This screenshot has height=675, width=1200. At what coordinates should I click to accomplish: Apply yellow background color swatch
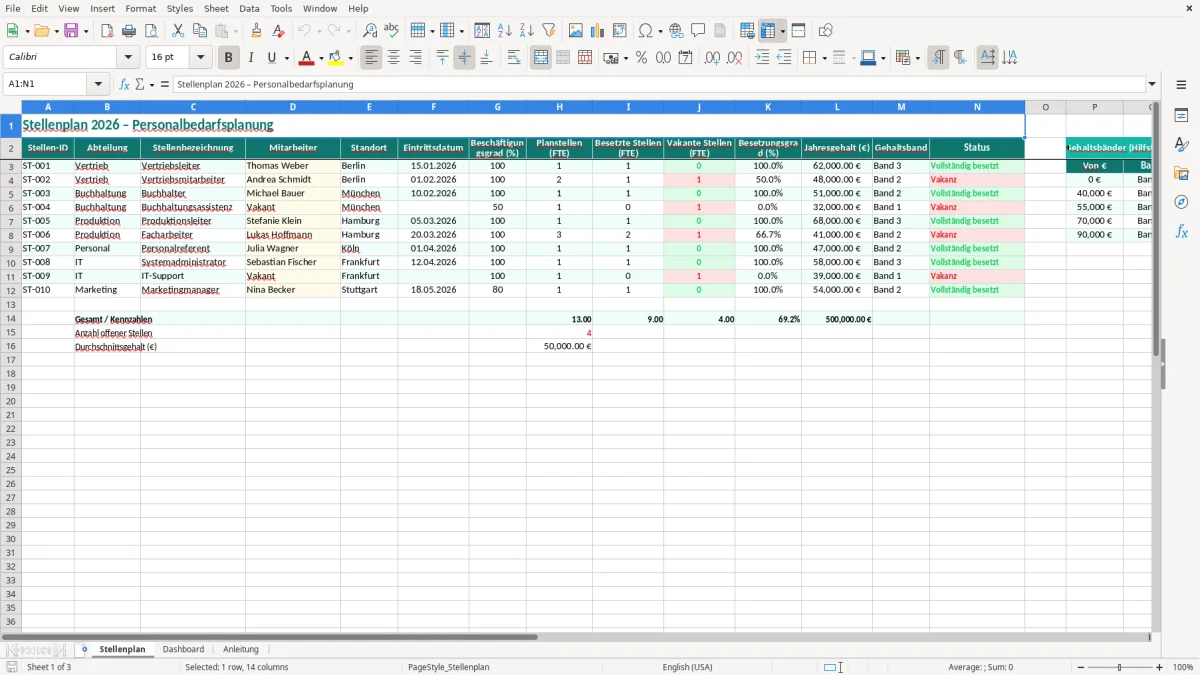(x=336, y=58)
